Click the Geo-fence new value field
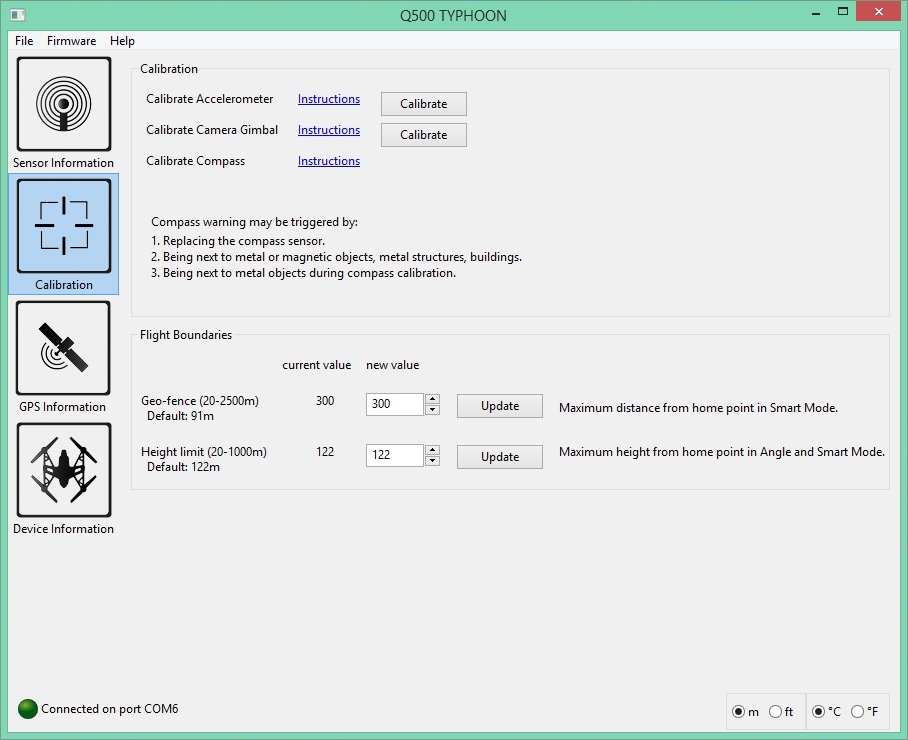Screen dimensions: 908x740 [395, 404]
